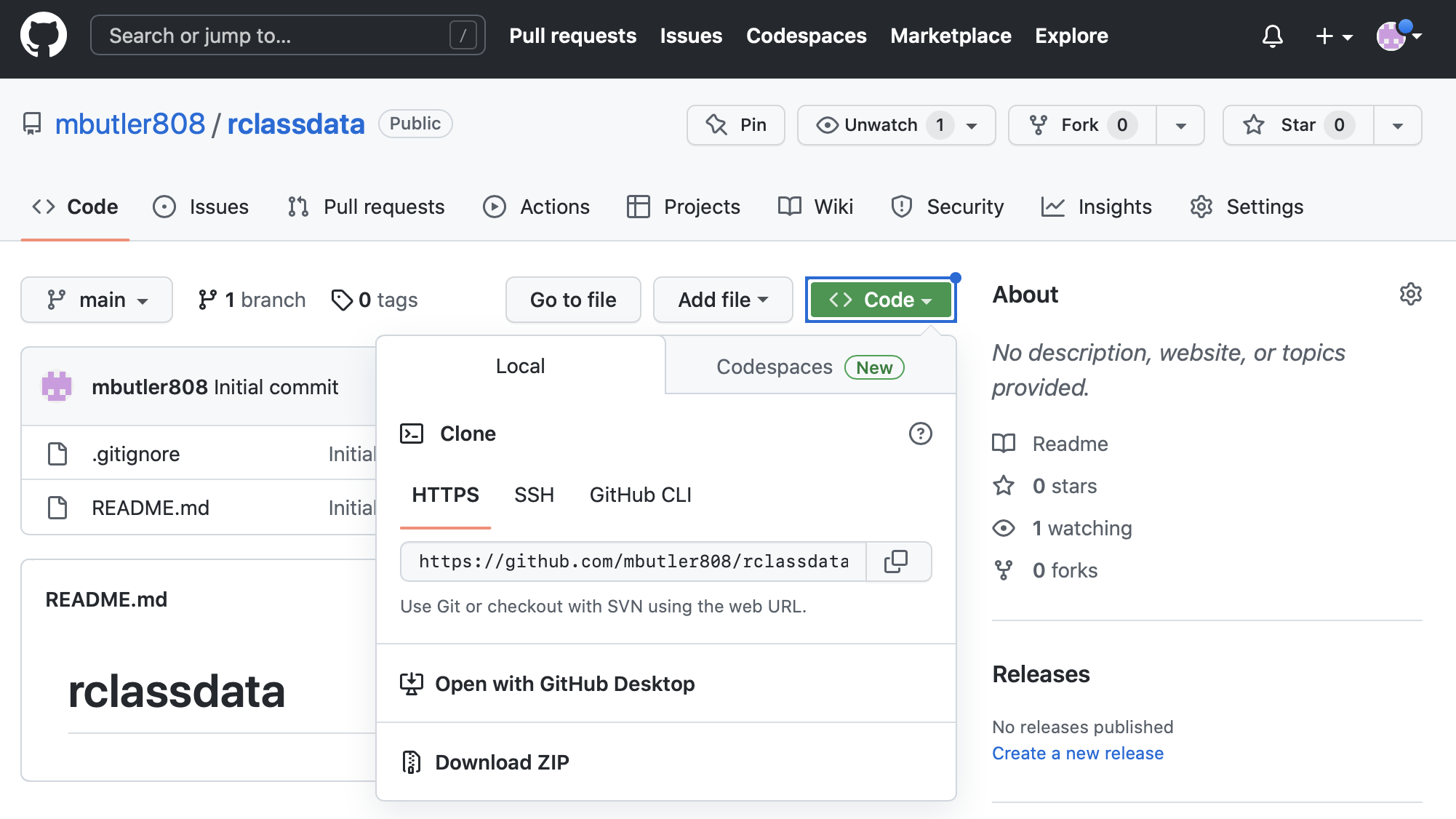Click Create a new release link
This screenshot has width=1456, height=819.
pyautogui.click(x=1077, y=754)
